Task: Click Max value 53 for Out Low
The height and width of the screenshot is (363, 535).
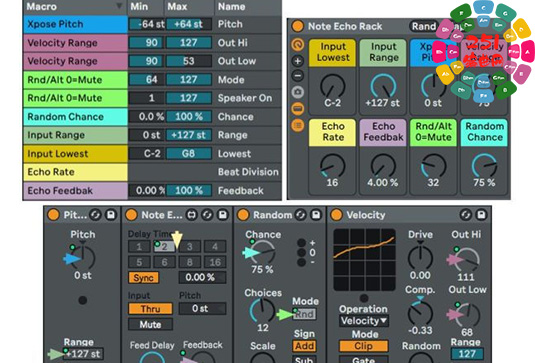Action: pos(189,61)
